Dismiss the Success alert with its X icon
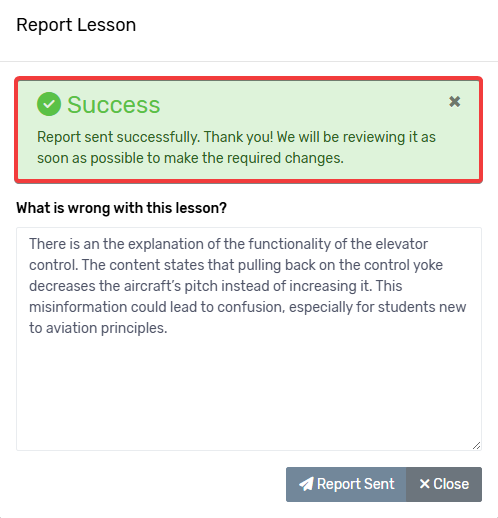This screenshot has width=498, height=518. click(454, 101)
